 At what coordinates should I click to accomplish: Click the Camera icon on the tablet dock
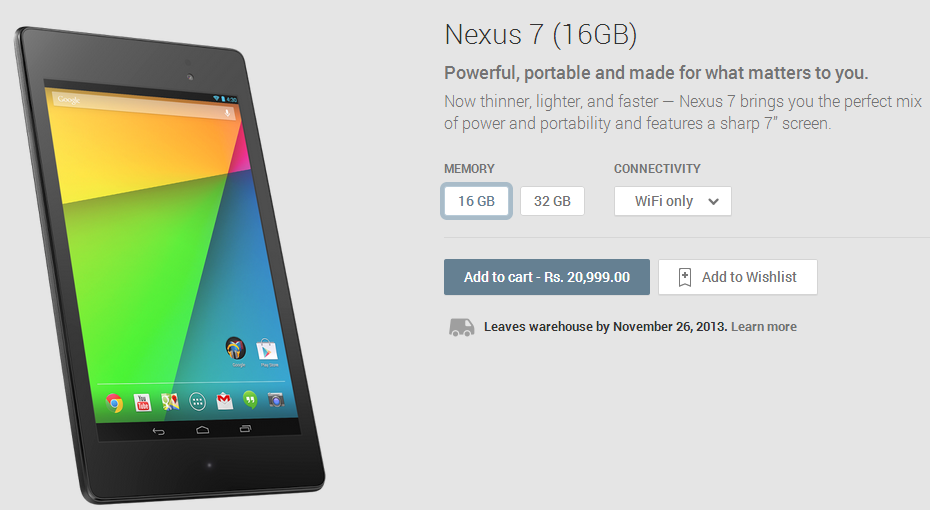tap(275, 399)
